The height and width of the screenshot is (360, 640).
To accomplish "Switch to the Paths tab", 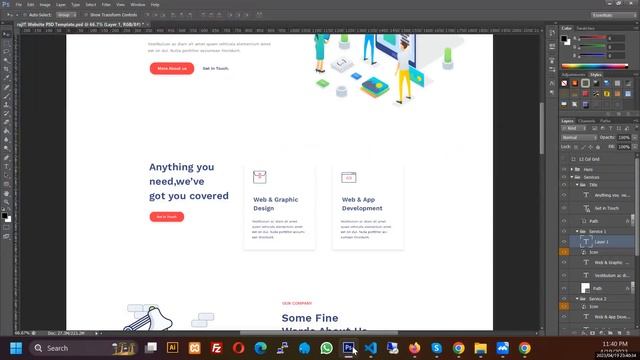I will point(605,121).
